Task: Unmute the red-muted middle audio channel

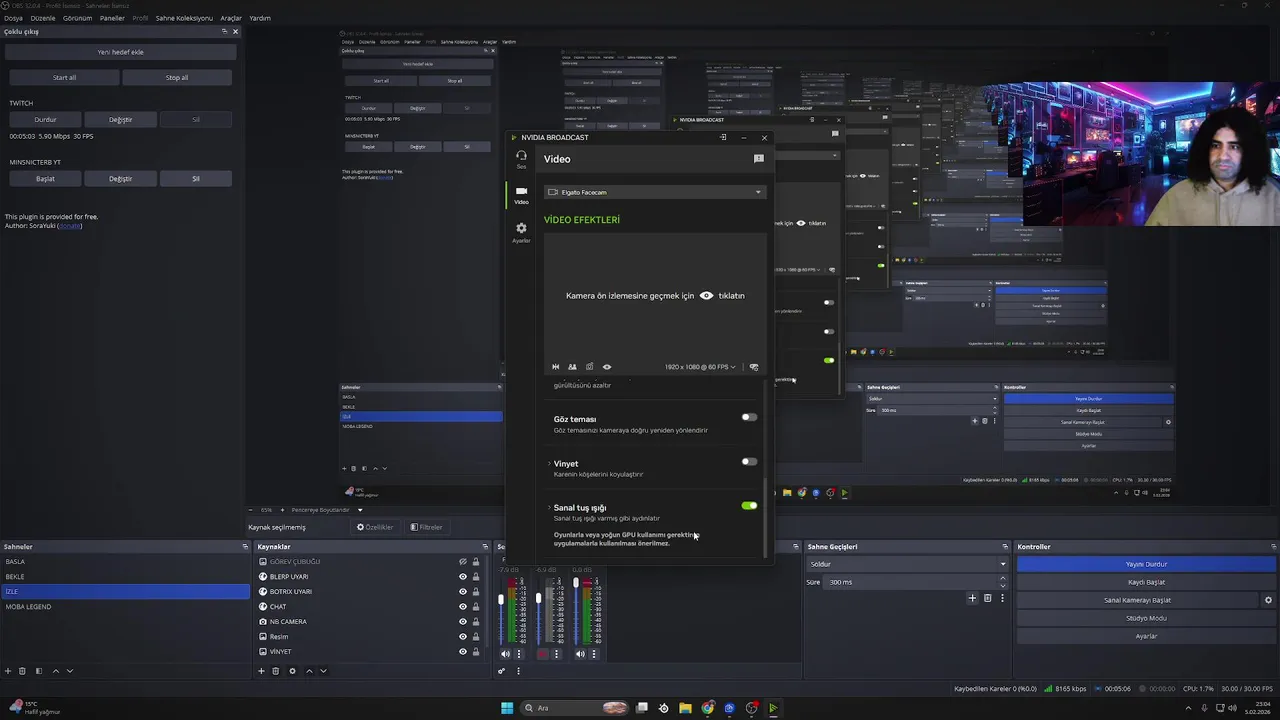Action: [x=543, y=654]
